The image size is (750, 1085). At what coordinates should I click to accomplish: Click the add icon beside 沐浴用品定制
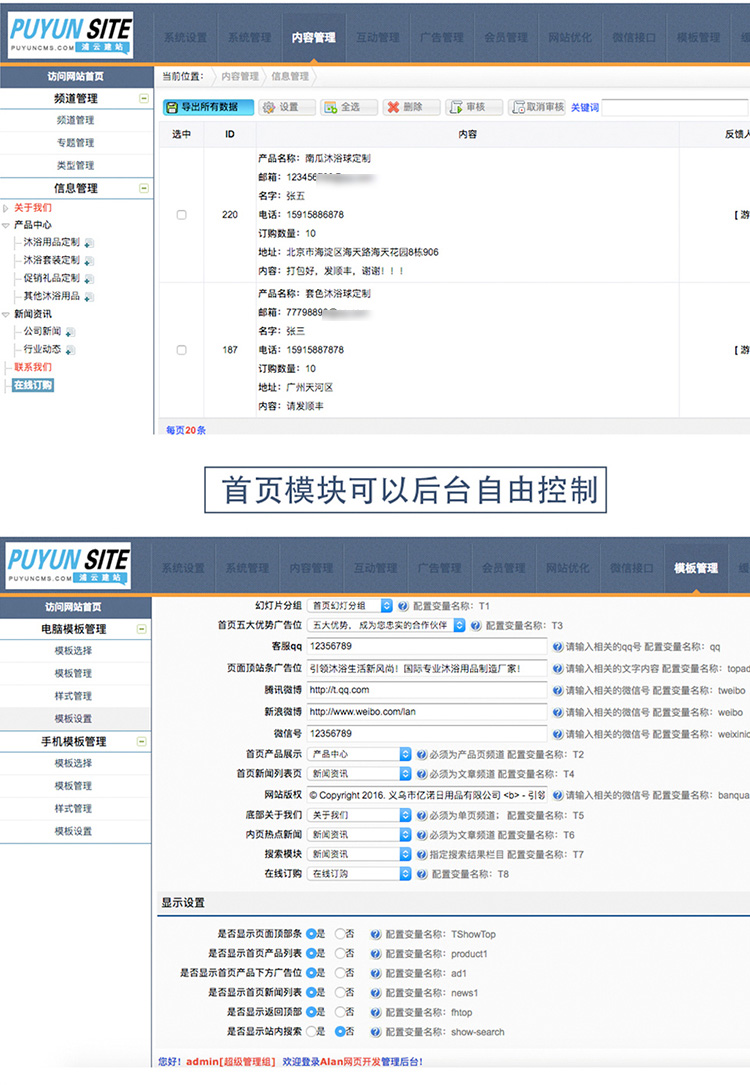pyautogui.click(x=89, y=242)
